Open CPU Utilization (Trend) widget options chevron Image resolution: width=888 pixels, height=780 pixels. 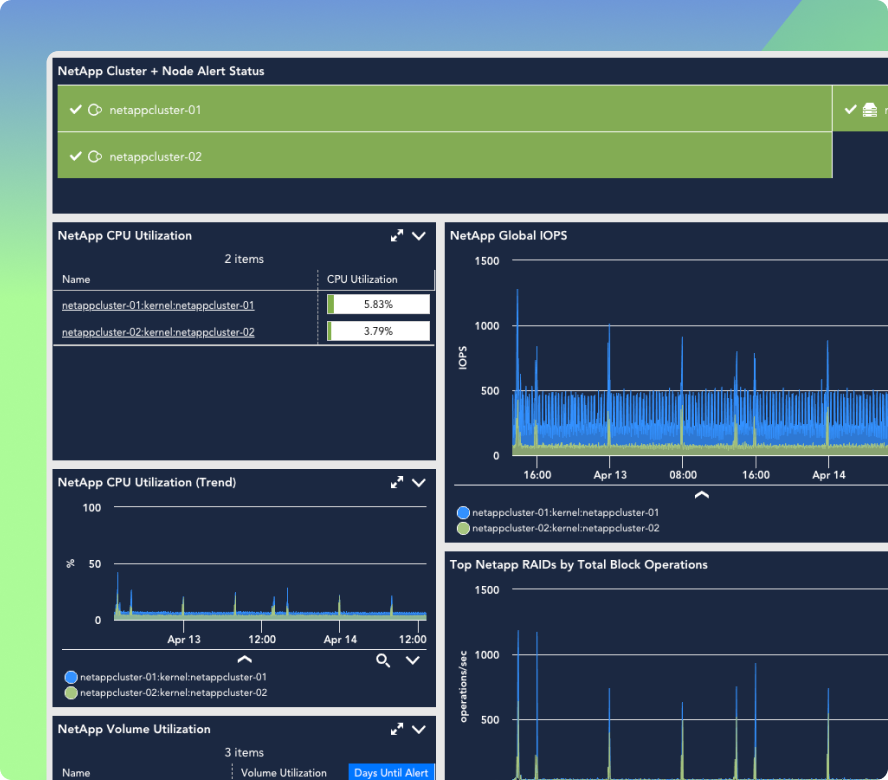[419, 483]
